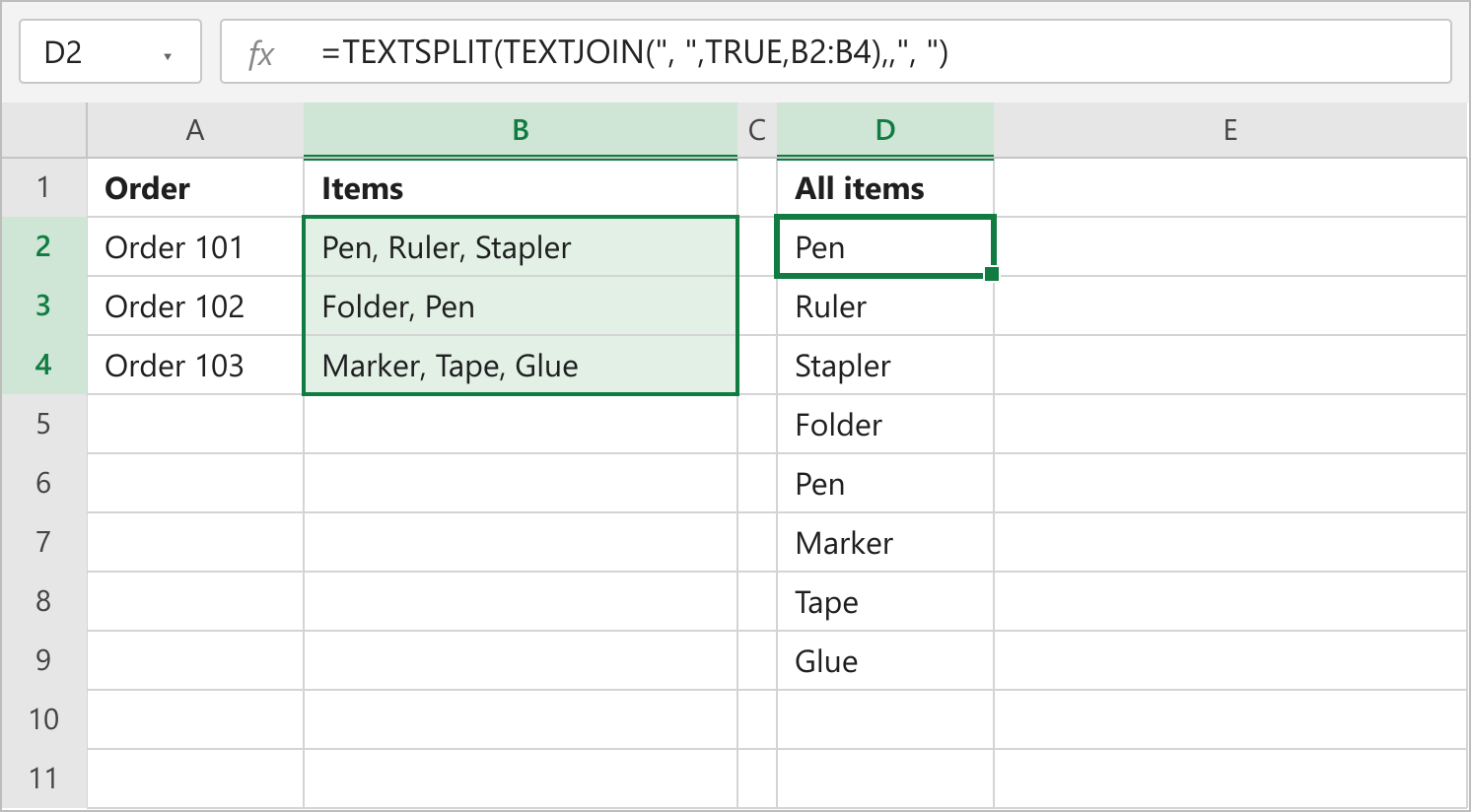Select the "Marker" cell in column D

coord(885,542)
